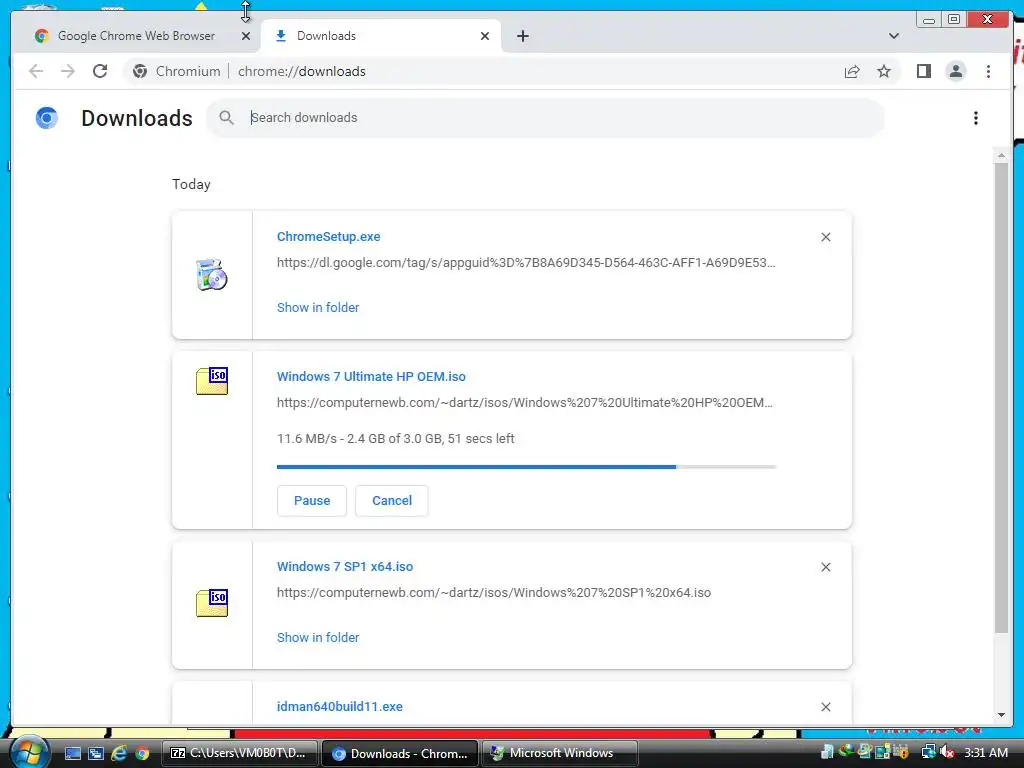Show Windows 7 SP1 x64.iso in folder
Viewport: 1024px width, 768px height.
coord(318,637)
